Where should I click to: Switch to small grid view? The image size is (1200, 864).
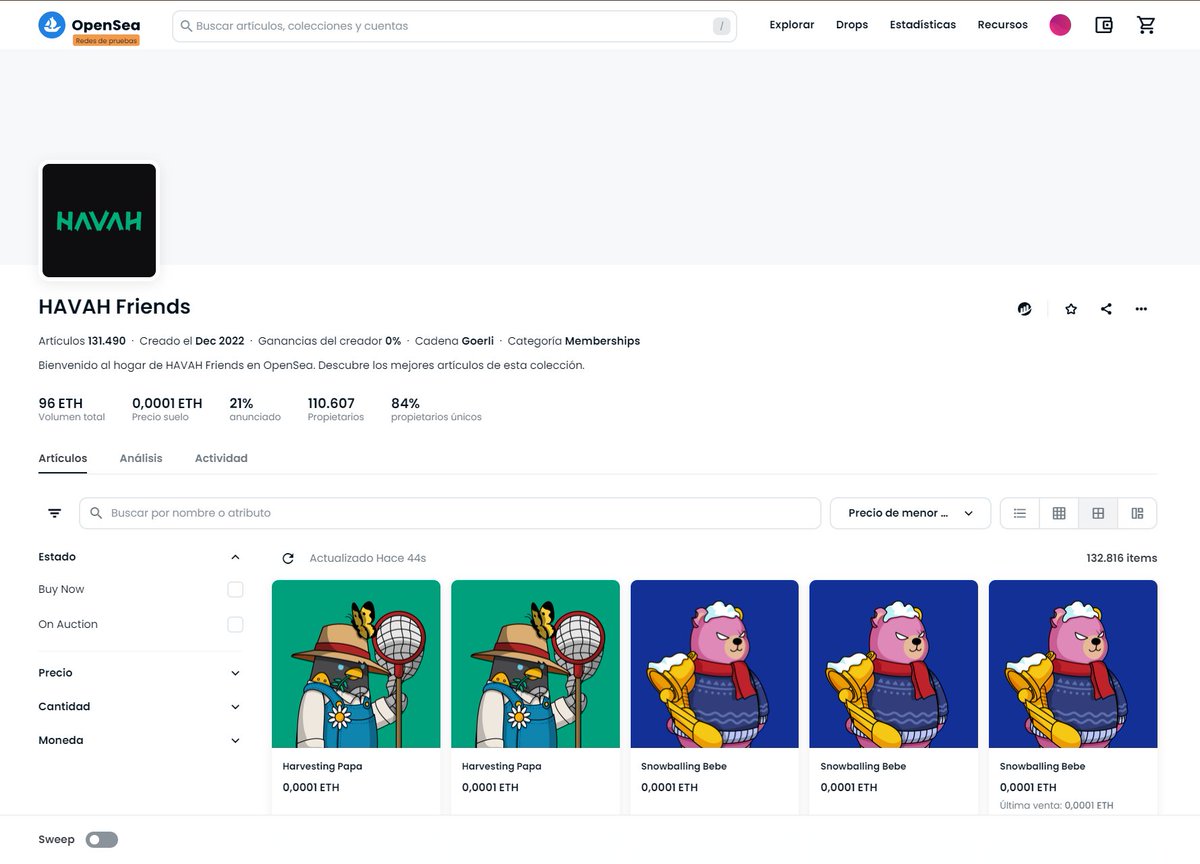(1059, 513)
